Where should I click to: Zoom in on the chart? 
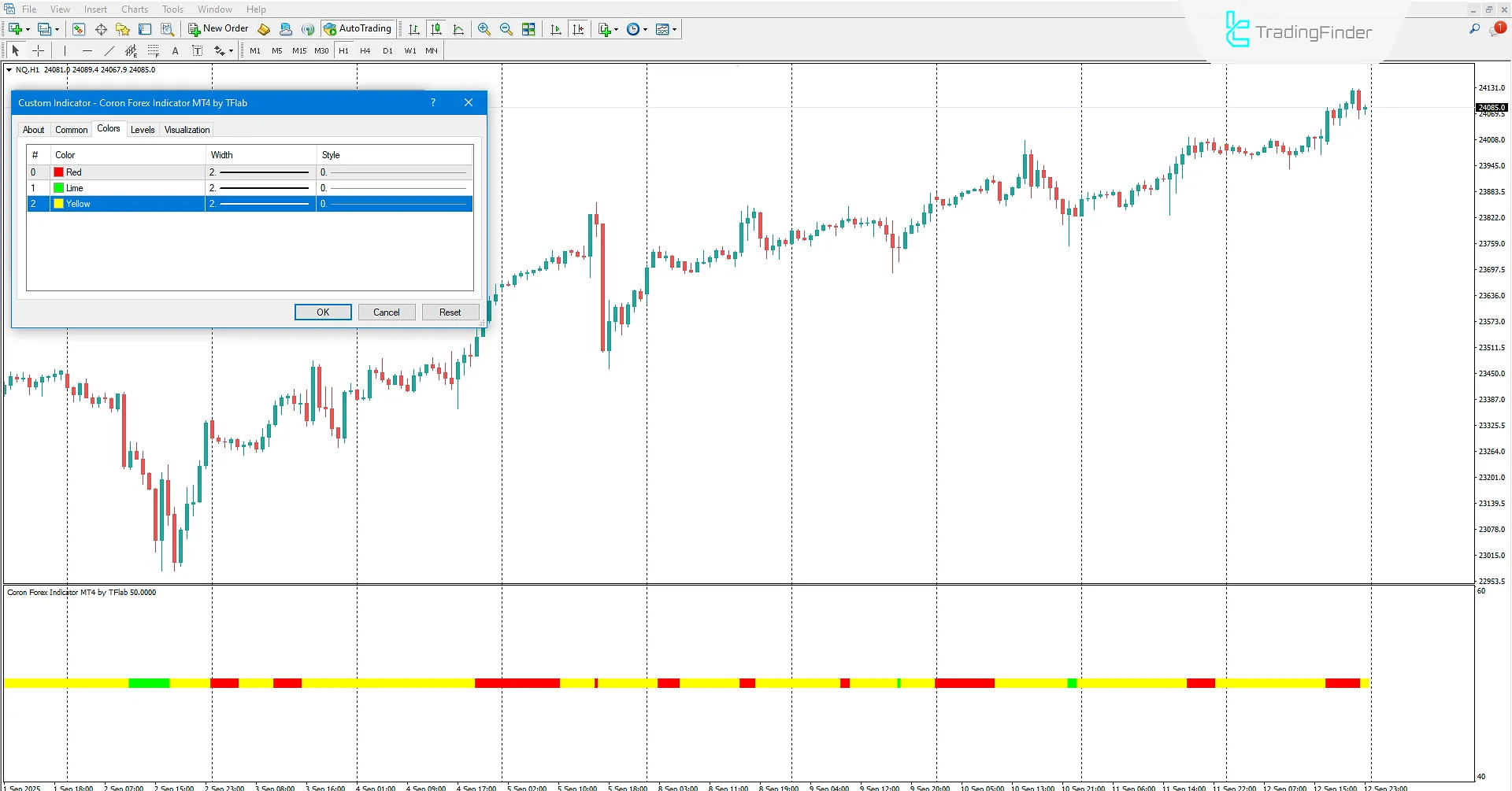click(x=484, y=29)
